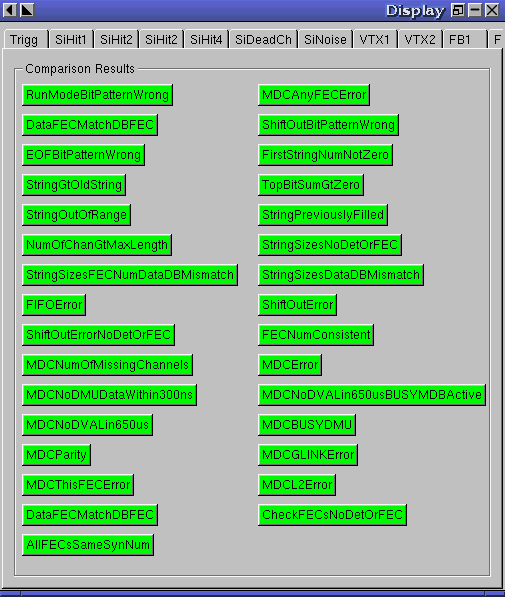Select the CheckFECsNoDetOrFEC button
Screen dimensions: 505x597
pos(332,515)
